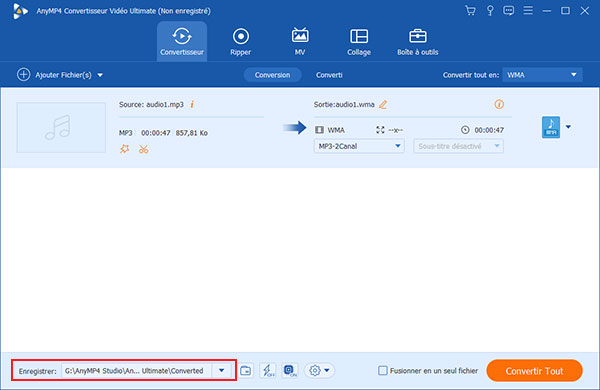Toggle the GPU acceleration ON icon

coord(290,370)
